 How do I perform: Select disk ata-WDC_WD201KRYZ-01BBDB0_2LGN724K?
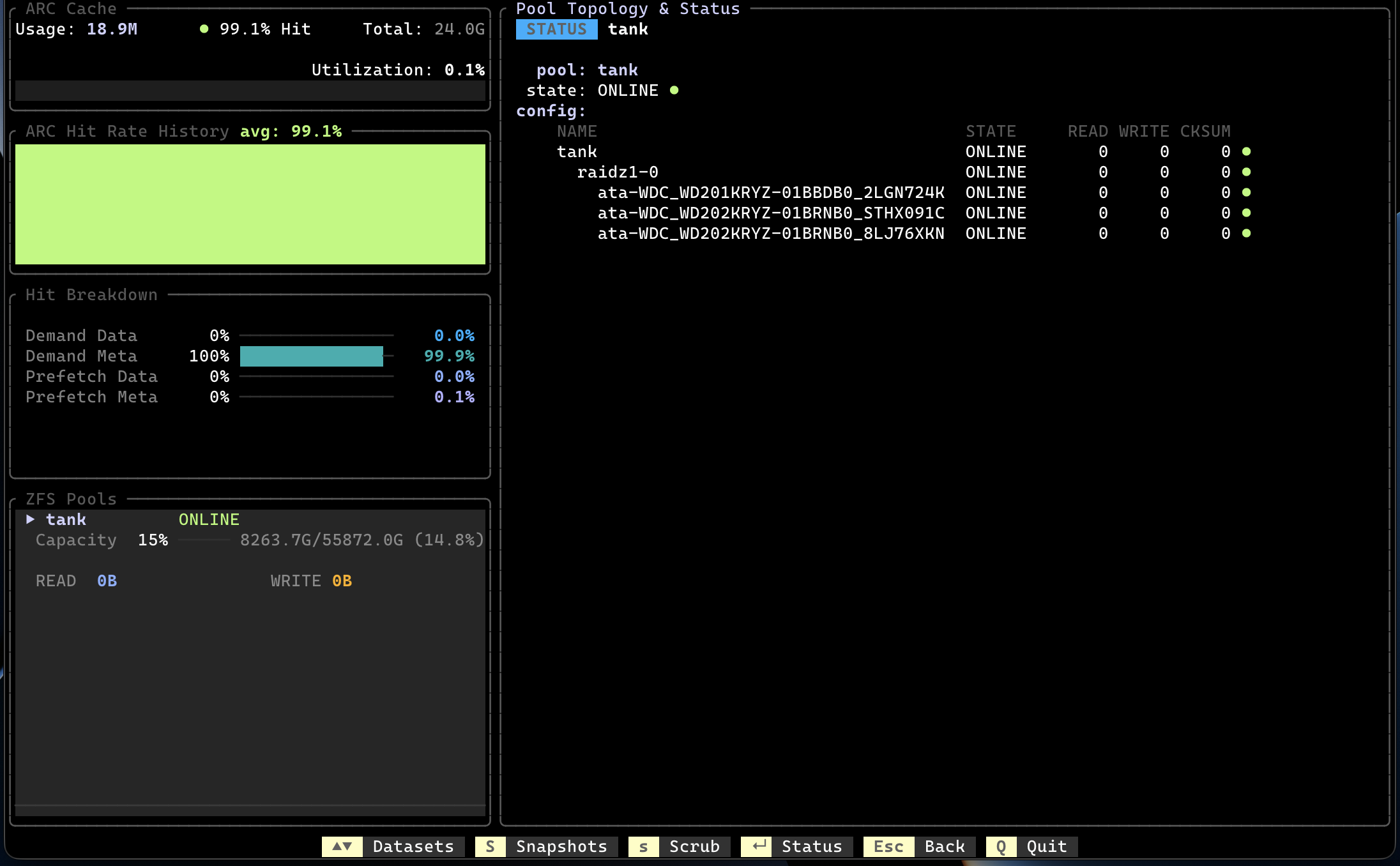pyautogui.click(x=771, y=192)
